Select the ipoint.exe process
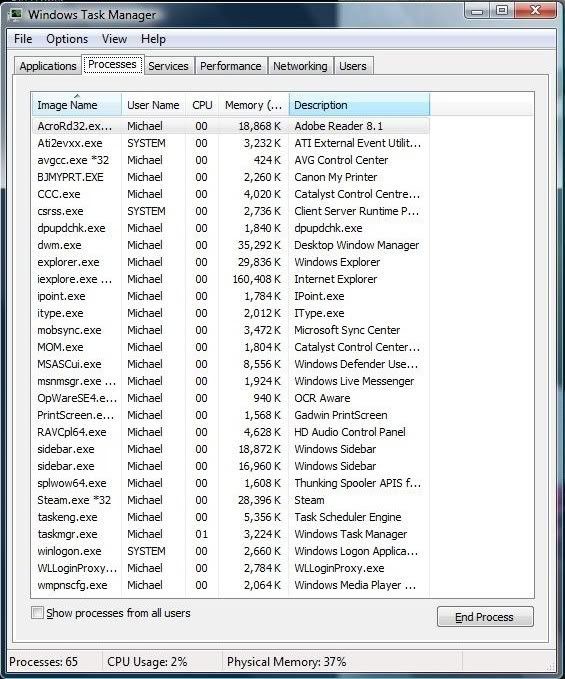 231,296
